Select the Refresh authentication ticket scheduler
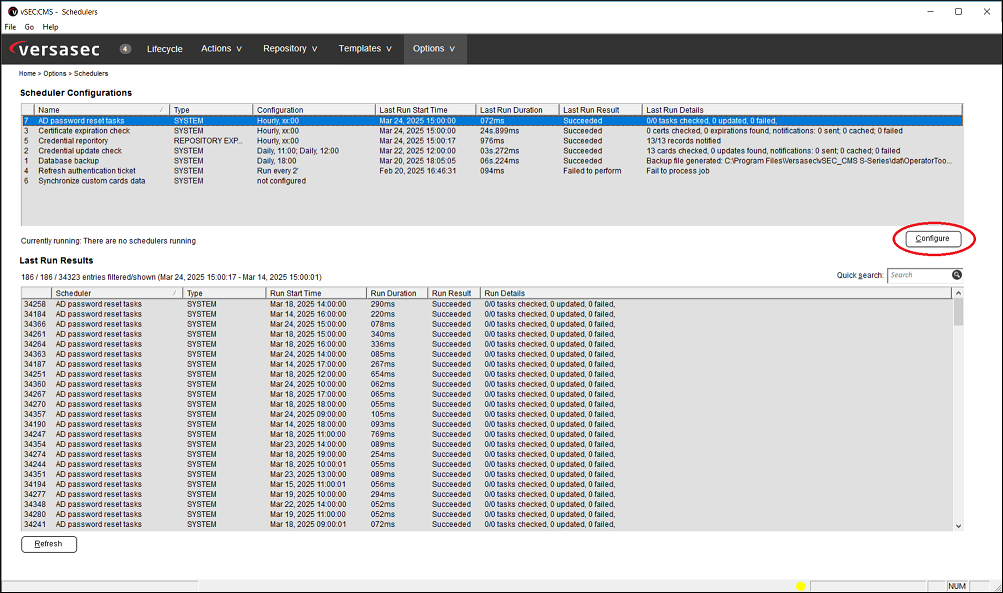 (491, 171)
